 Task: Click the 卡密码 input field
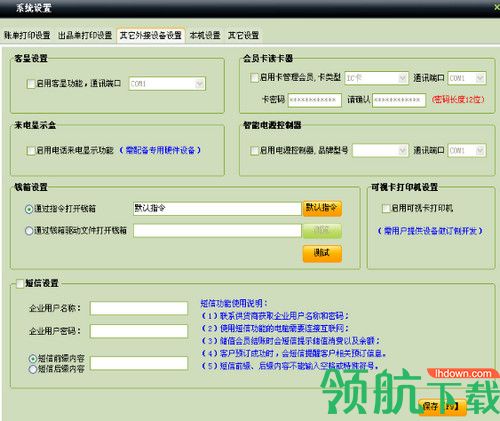click(315, 100)
